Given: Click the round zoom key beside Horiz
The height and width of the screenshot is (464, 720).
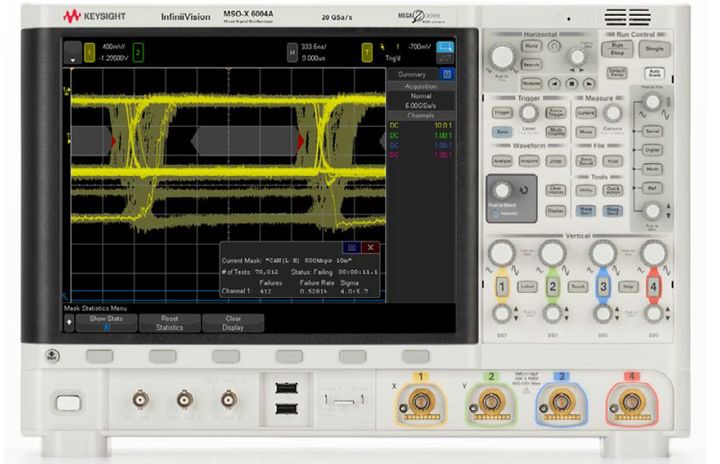Looking at the screenshot, I should coord(554,46).
